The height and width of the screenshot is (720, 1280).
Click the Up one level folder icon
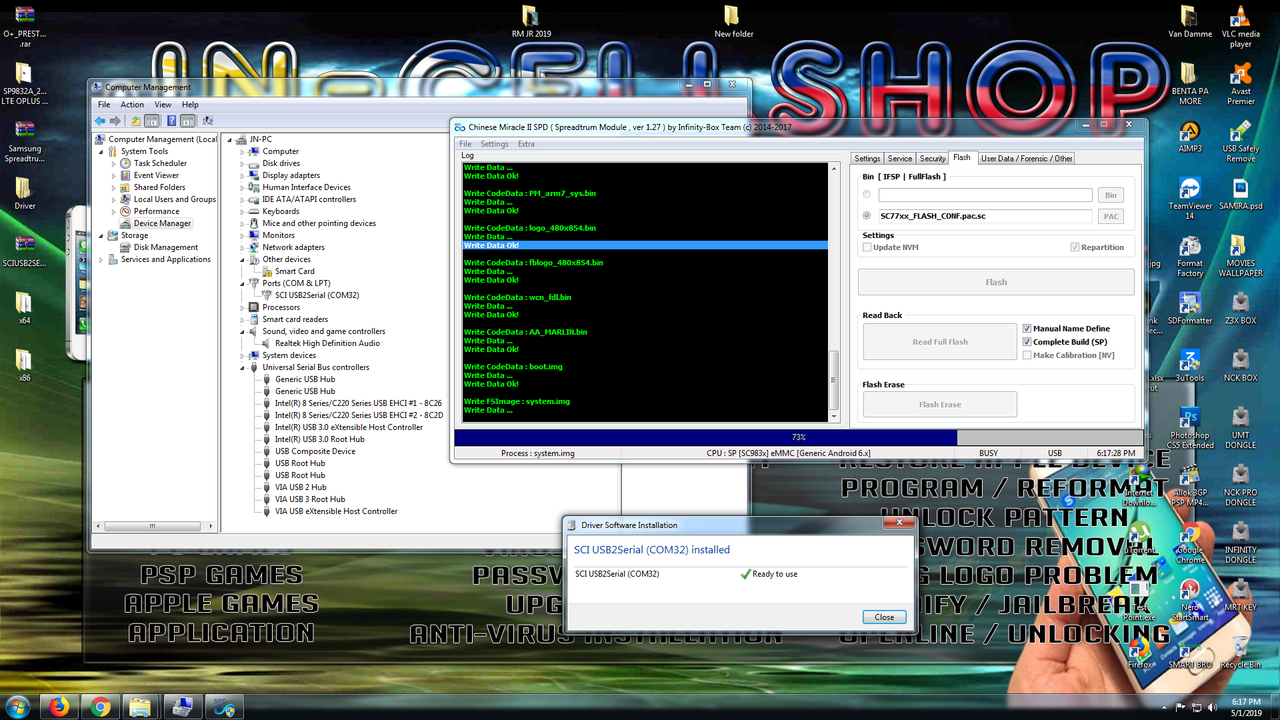pyautogui.click(x=136, y=121)
